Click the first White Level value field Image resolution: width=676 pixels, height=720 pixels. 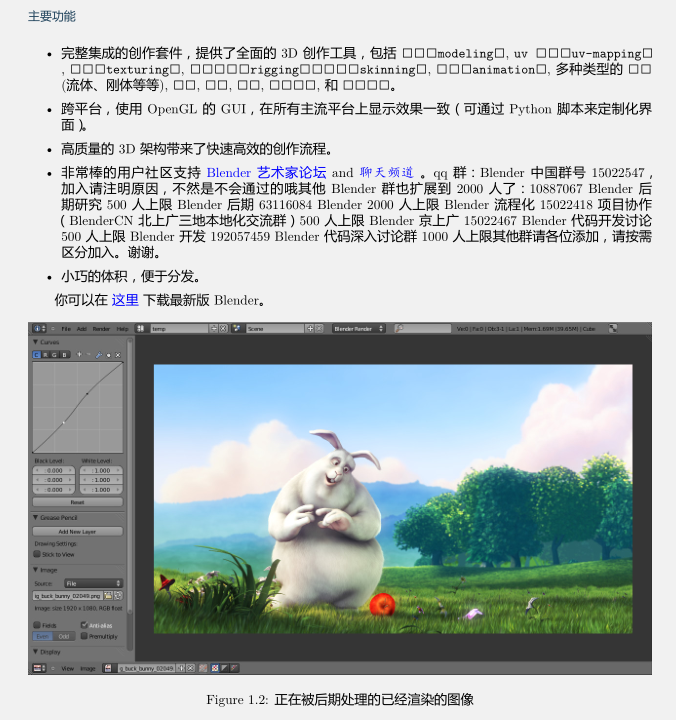tap(101, 470)
